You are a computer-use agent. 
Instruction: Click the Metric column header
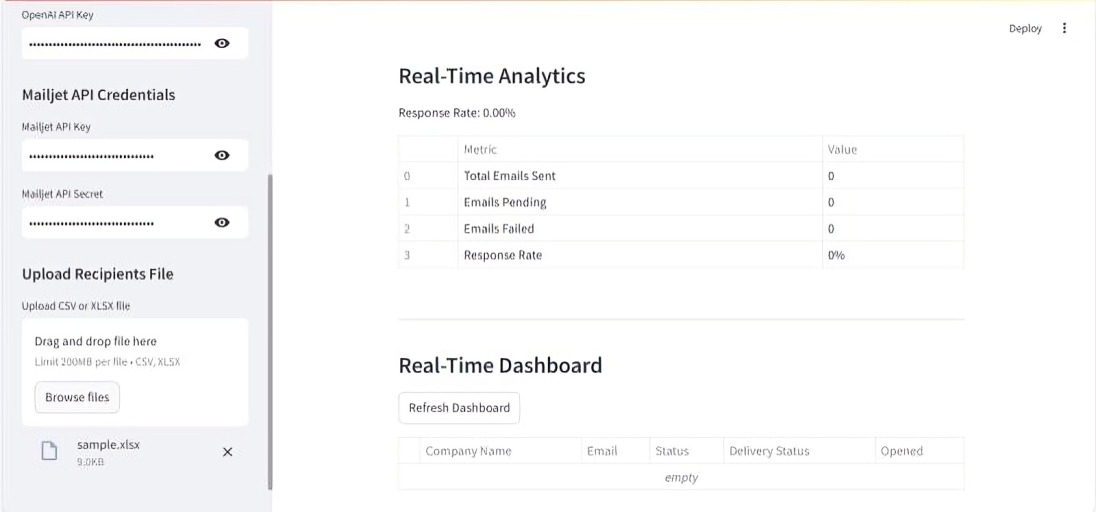point(481,149)
